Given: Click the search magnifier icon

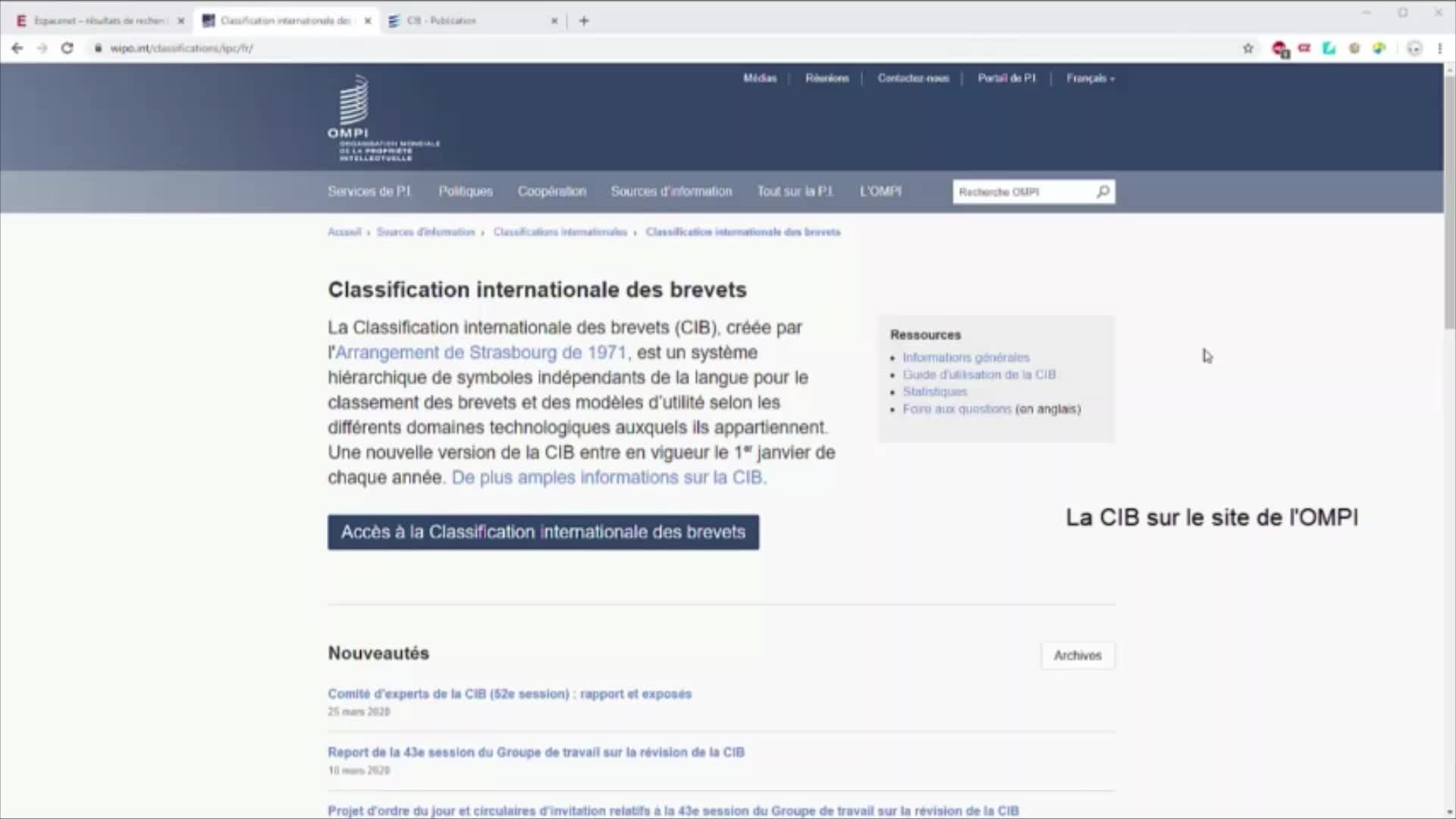Looking at the screenshot, I should pos(1103,191).
